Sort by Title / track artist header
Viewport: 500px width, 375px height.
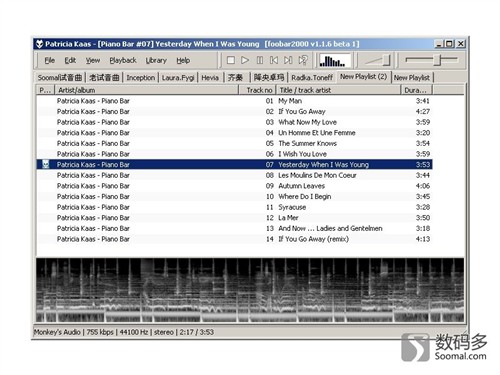[x=338, y=90]
